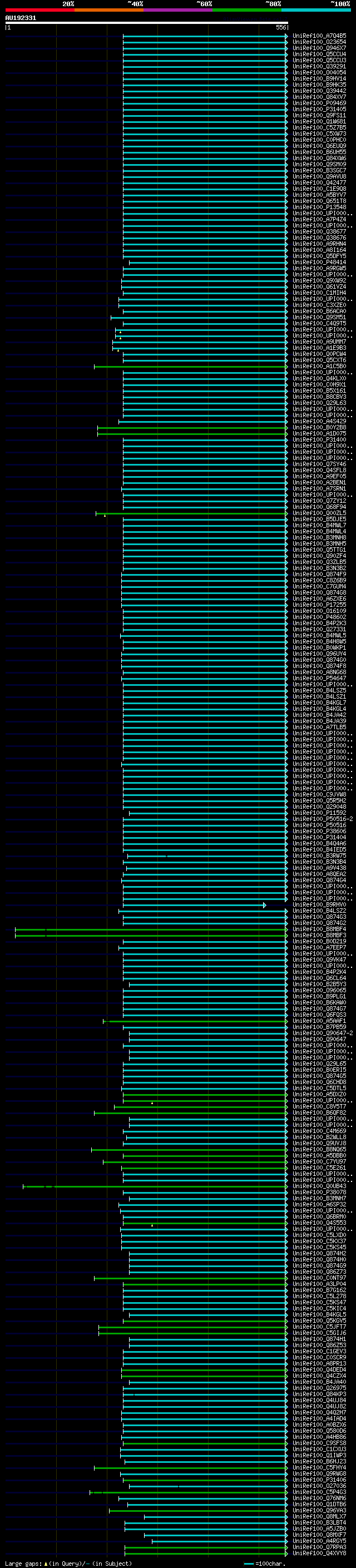Click the UniRef100_C1MIH4 label
Screen dimensions: 356x1568
click(319, 293)
